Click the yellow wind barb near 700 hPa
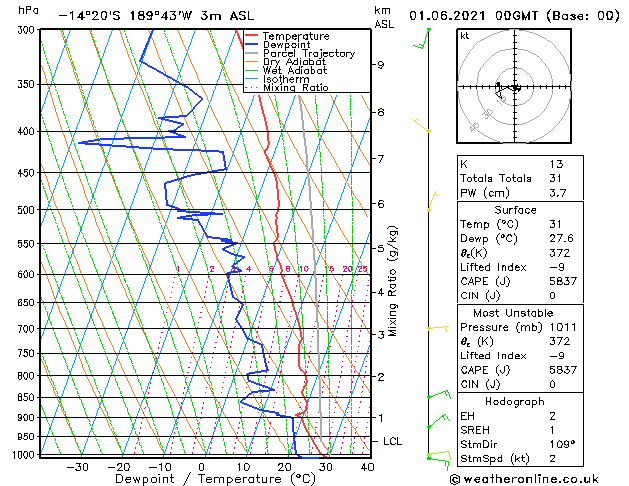 434,328
